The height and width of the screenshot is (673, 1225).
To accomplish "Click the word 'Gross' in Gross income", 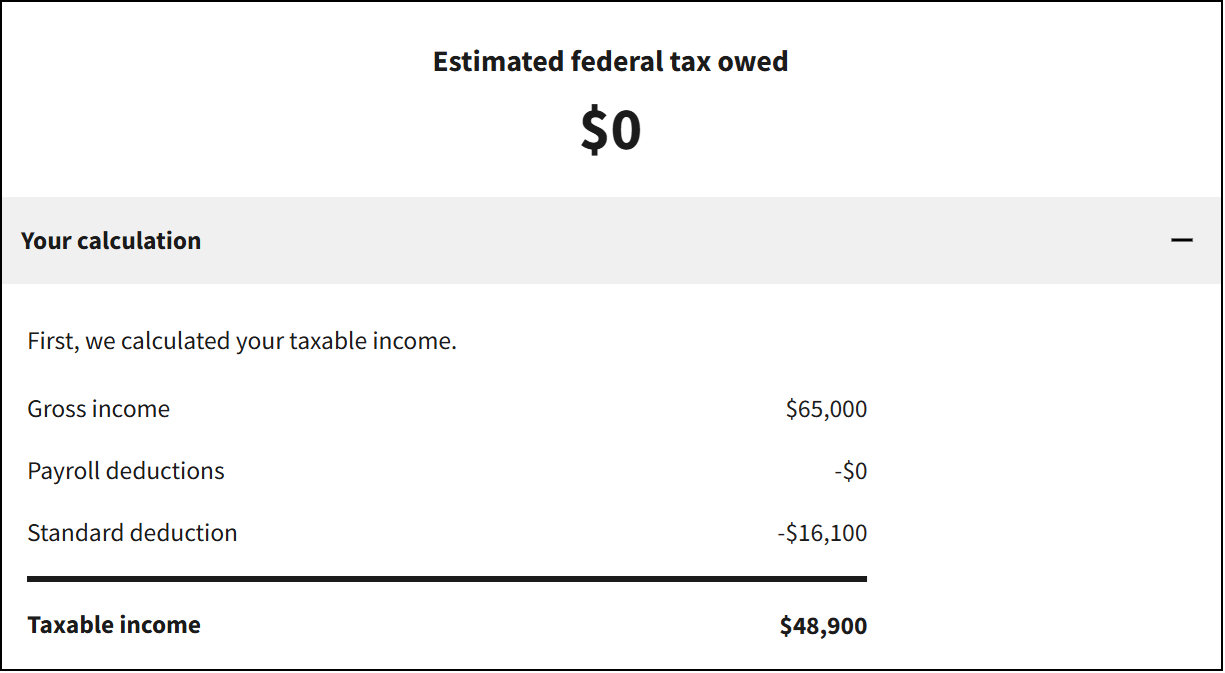I will (56, 408).
